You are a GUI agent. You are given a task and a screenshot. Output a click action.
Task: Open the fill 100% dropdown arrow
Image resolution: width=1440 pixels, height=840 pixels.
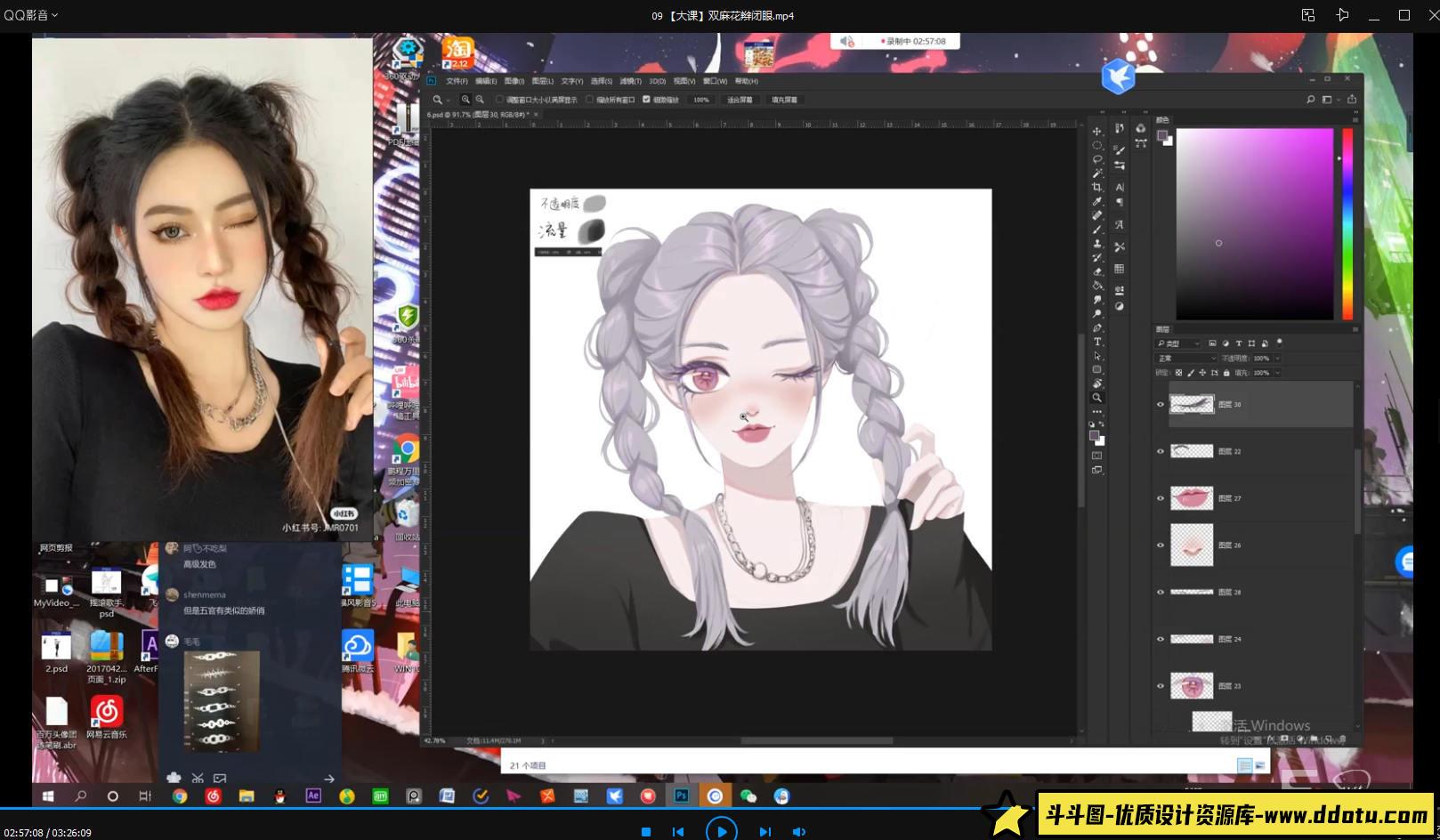click(x=1277, y=373)
